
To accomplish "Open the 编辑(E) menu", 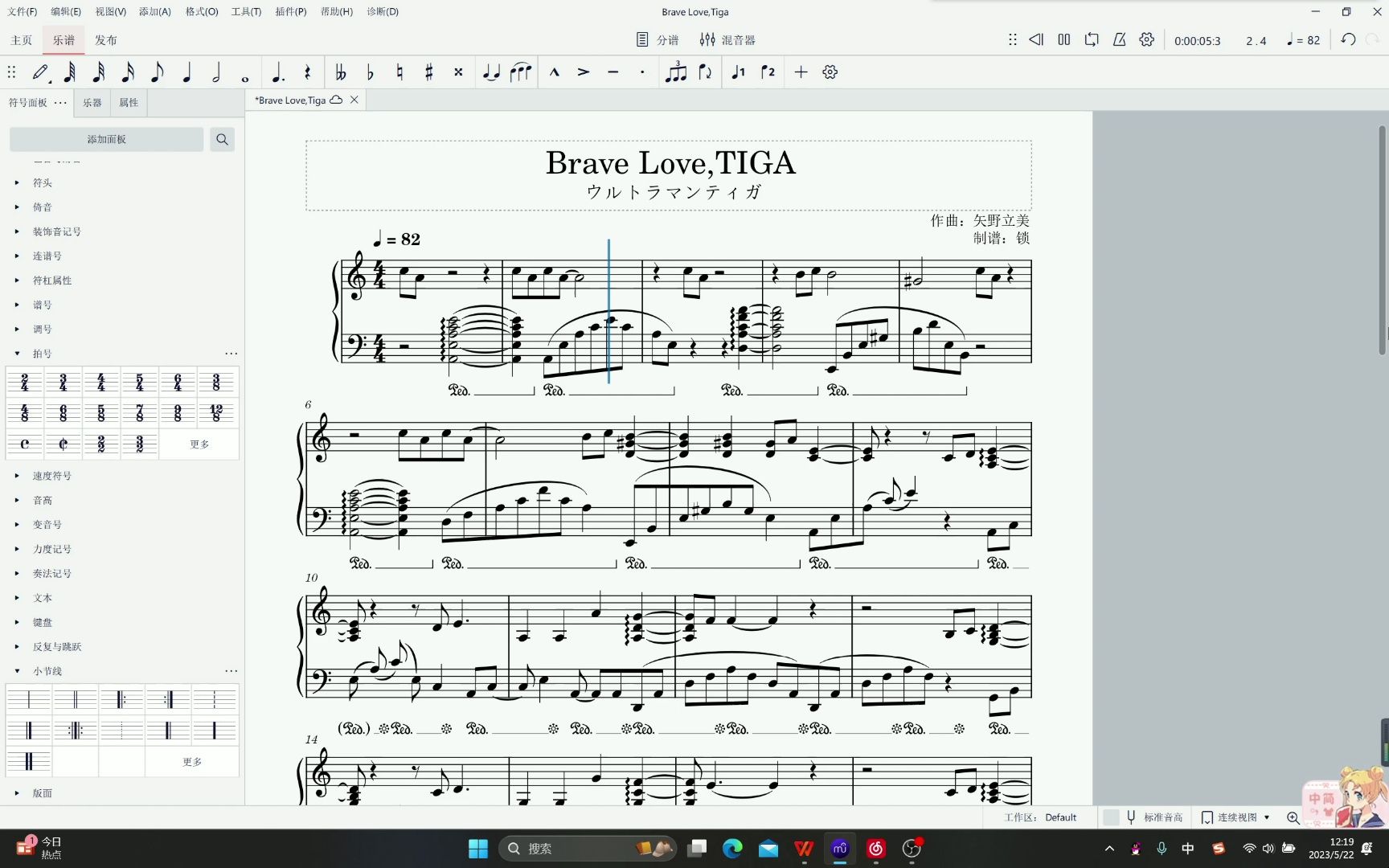I will coord(66,11).
